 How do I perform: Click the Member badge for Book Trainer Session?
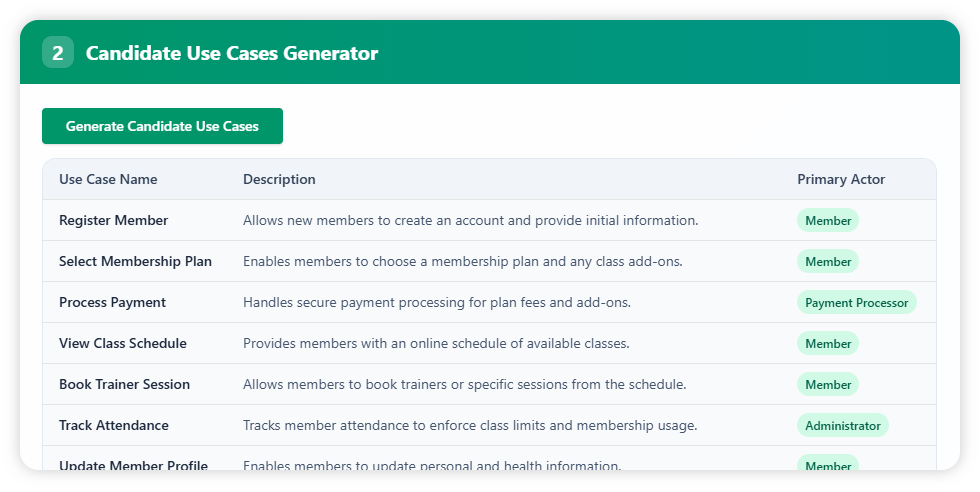[x=828, y=385]
